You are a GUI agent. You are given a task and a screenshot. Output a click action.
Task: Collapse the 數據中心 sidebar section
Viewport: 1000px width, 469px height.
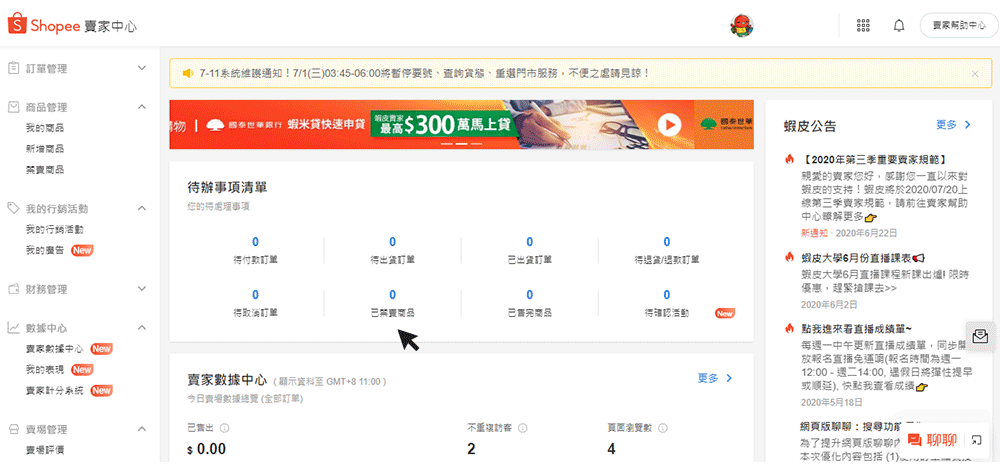(142, 327)
